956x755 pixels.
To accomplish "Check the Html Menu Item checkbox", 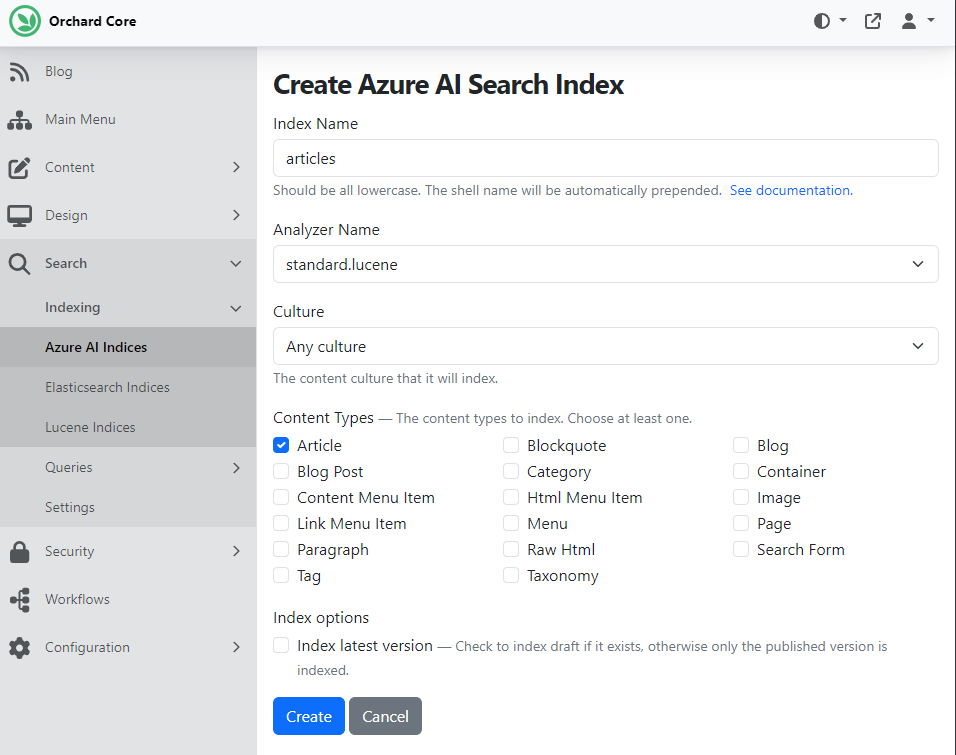I will (x=511, y=498).
